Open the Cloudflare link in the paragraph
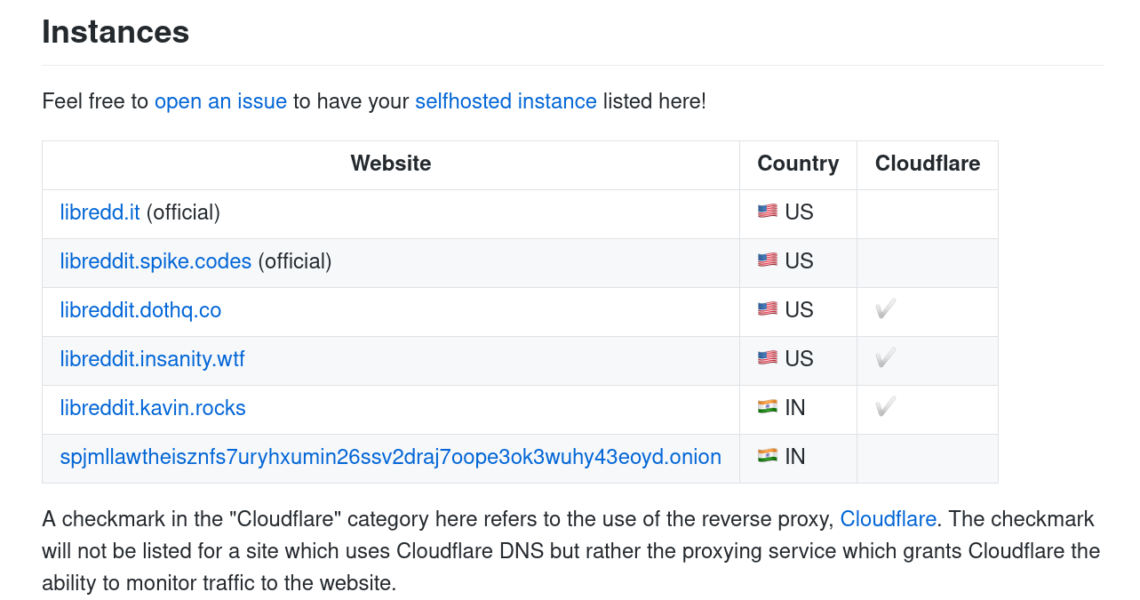 point(888,519)
